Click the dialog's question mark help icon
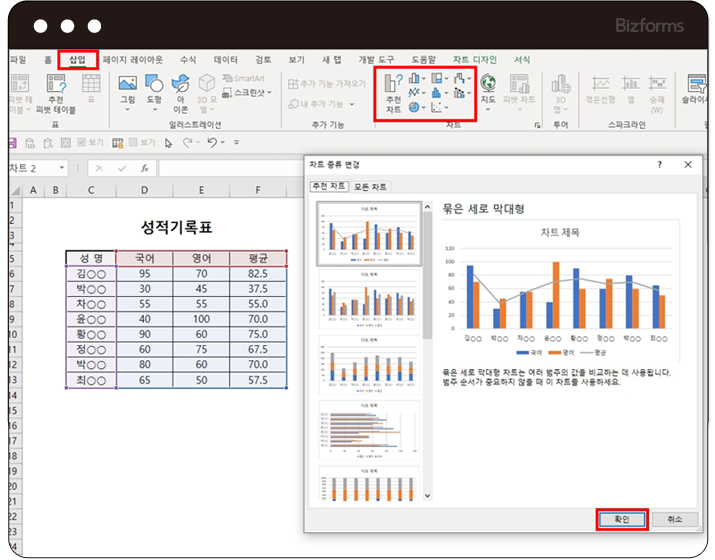715x560 pixels. click(x=660, y=164)
